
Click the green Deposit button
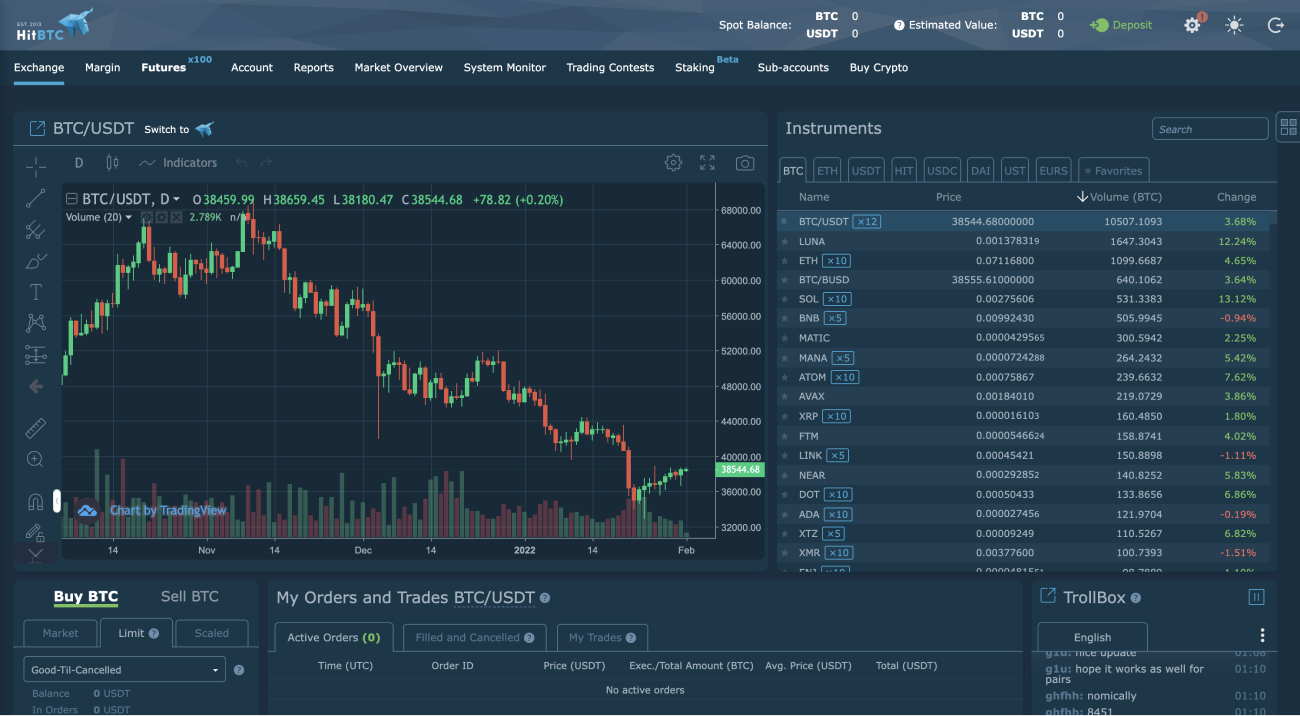coord(1121,25)
